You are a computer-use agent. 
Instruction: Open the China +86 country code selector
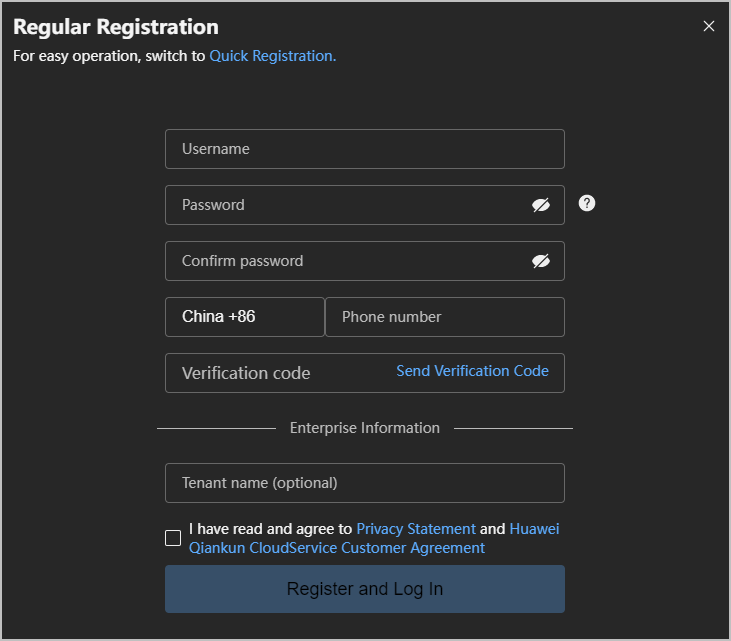click(245, 317)
